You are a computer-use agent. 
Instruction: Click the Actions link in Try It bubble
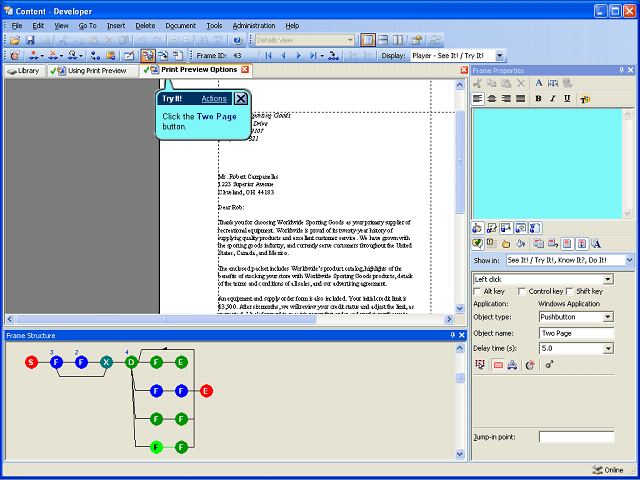point(214,98)
